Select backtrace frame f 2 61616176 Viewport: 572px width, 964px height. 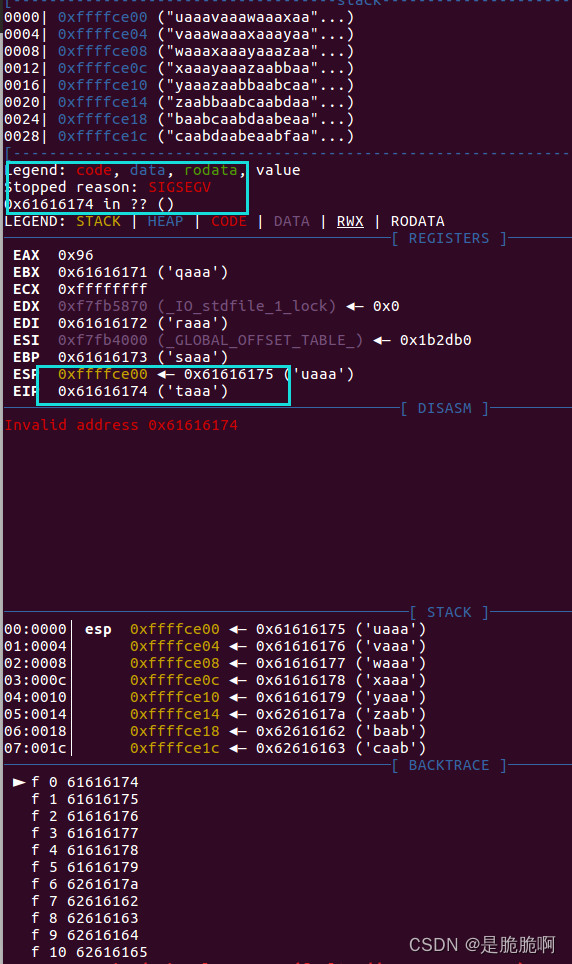coord(85,816)
